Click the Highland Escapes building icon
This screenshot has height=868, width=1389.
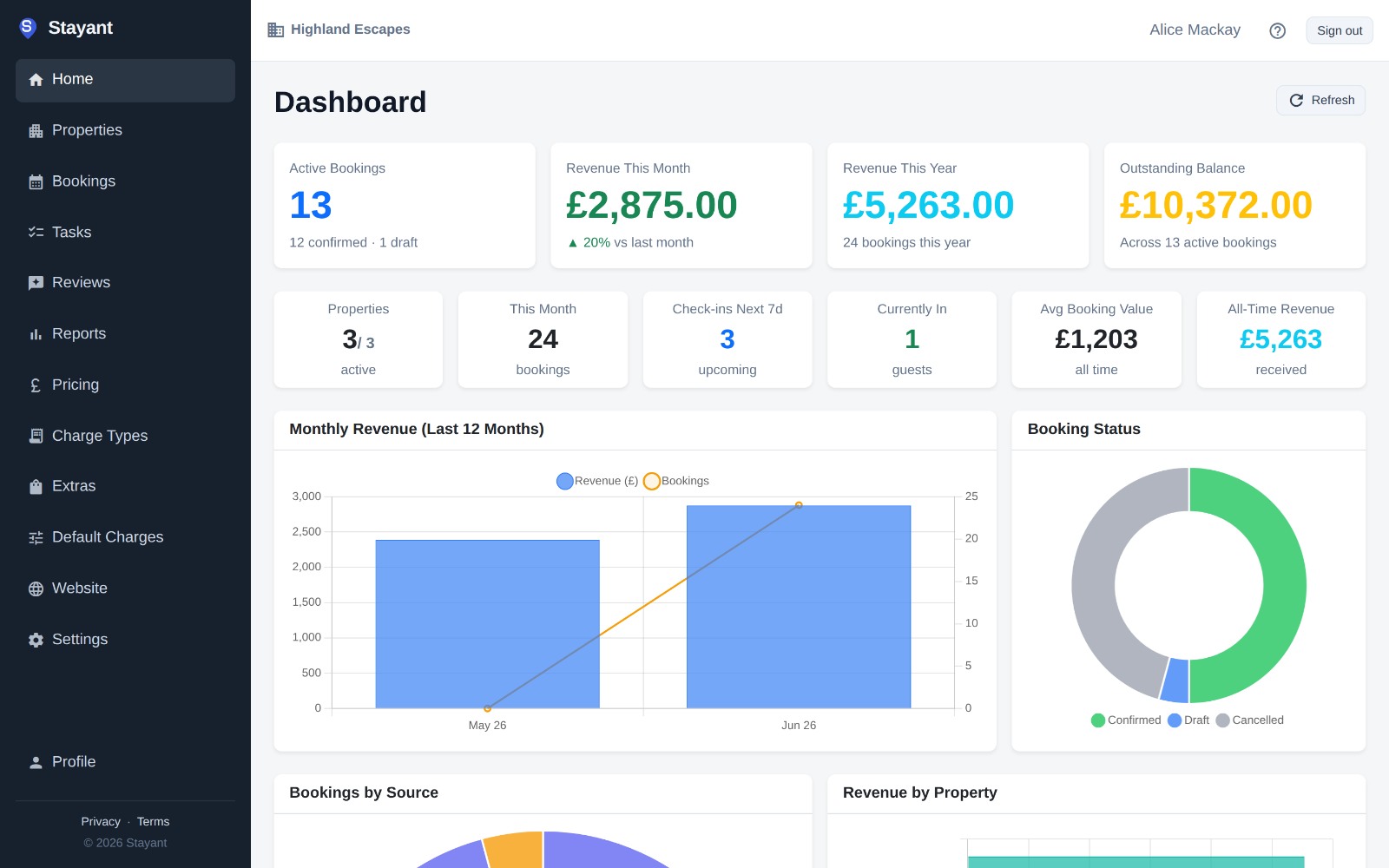[x=276, y=30]
